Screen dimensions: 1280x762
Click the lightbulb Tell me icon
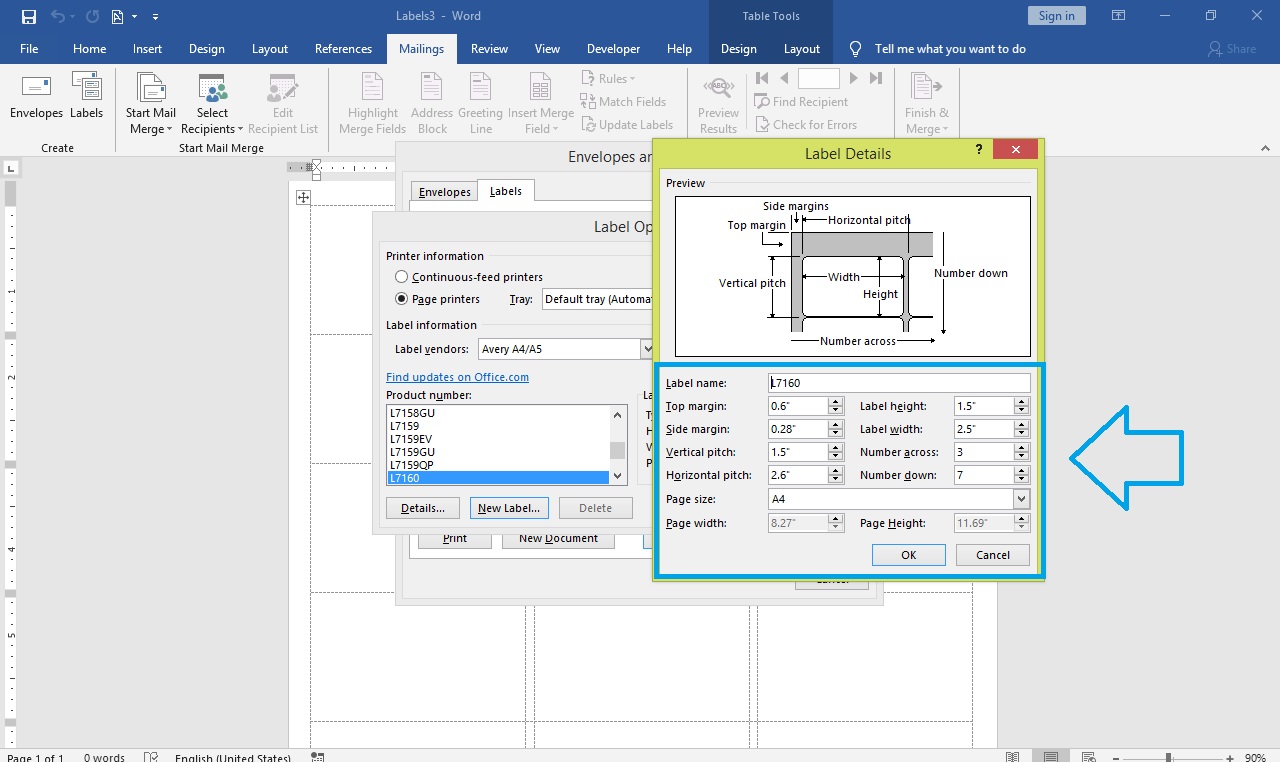(855, 49)
